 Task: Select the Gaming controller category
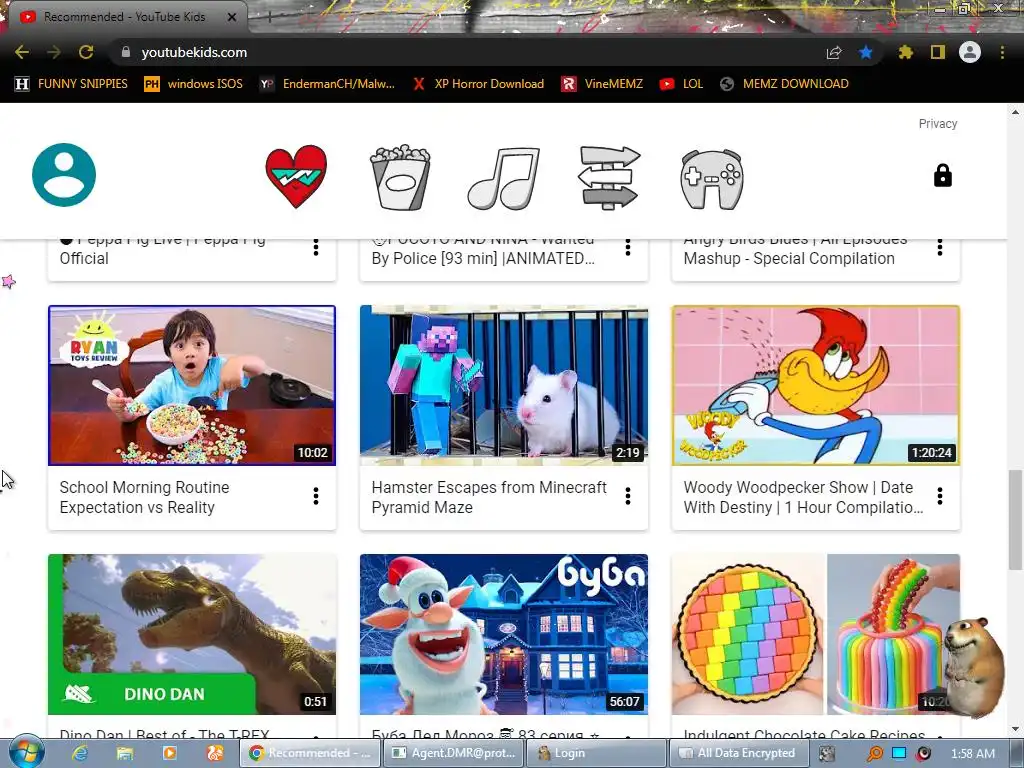712,179
